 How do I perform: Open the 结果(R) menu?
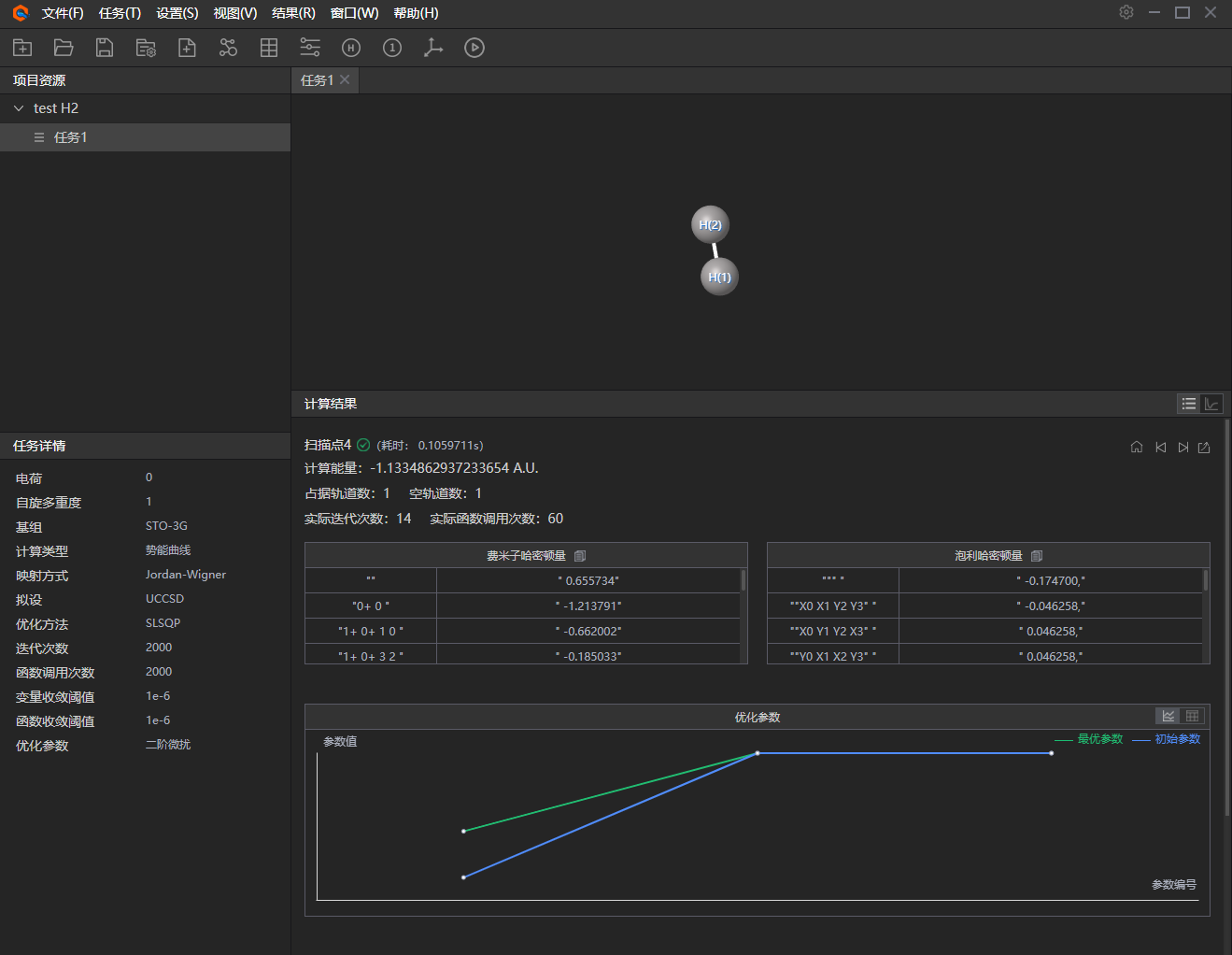(x=293, y=13)
